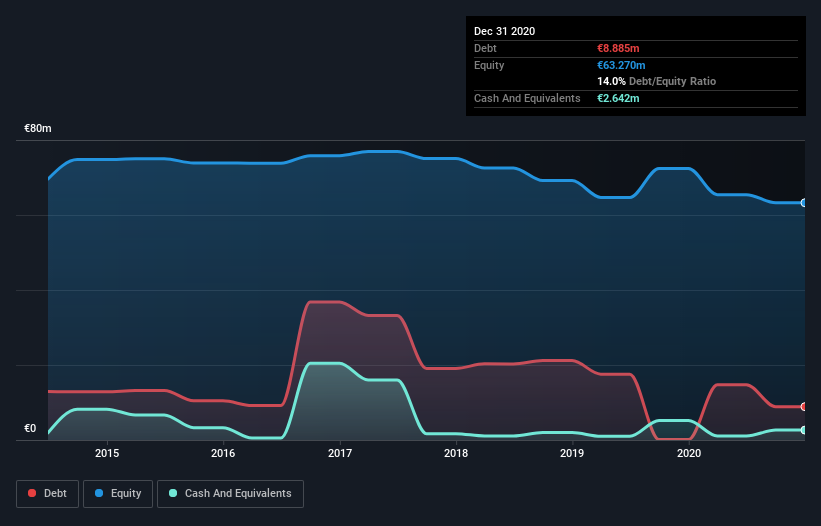Click the Equity value €63.270m in tooltip

(x=621, y=65)
